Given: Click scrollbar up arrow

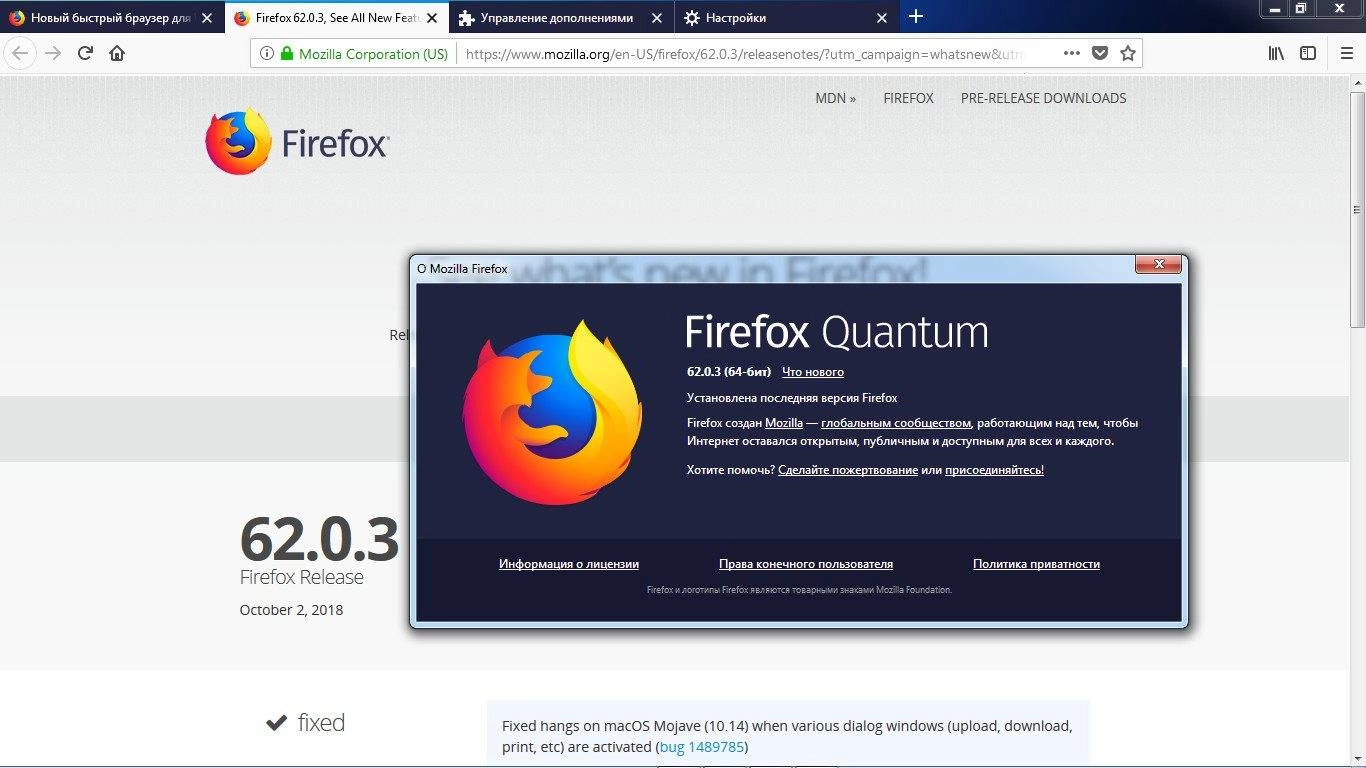Looking at the screenshot, I should 1357,83.
